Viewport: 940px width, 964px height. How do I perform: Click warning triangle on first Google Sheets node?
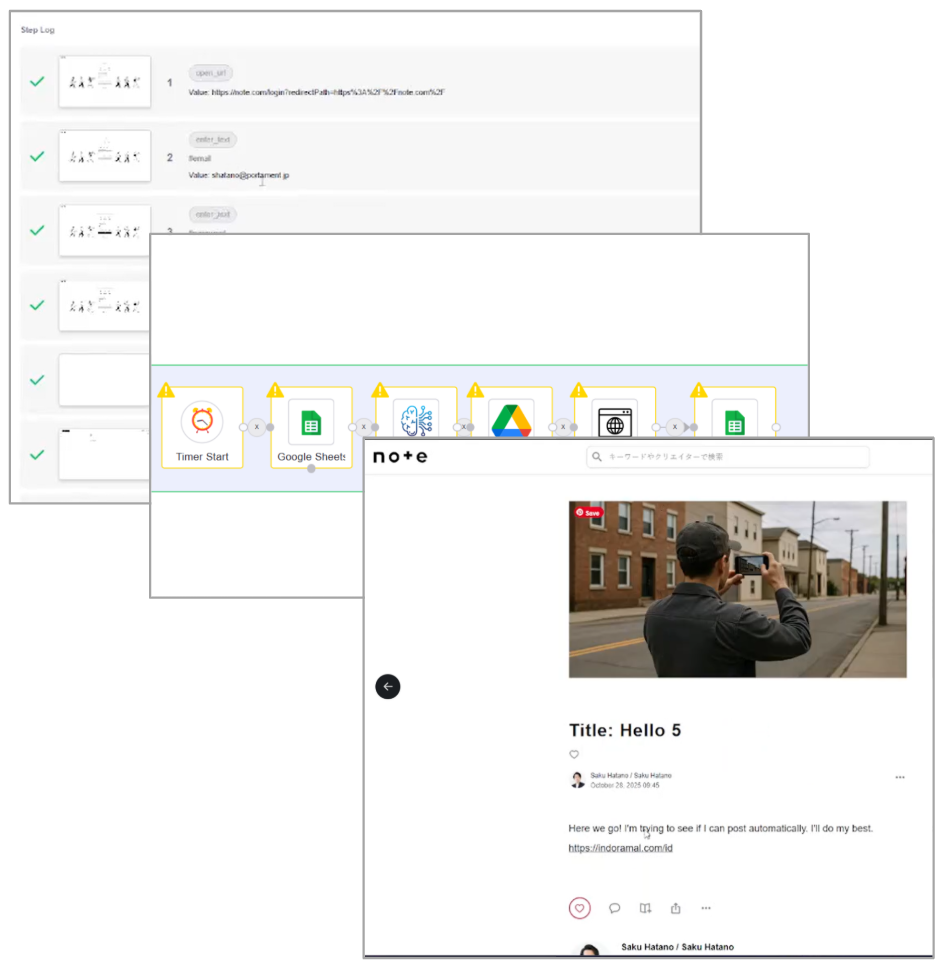click(275, 390)
